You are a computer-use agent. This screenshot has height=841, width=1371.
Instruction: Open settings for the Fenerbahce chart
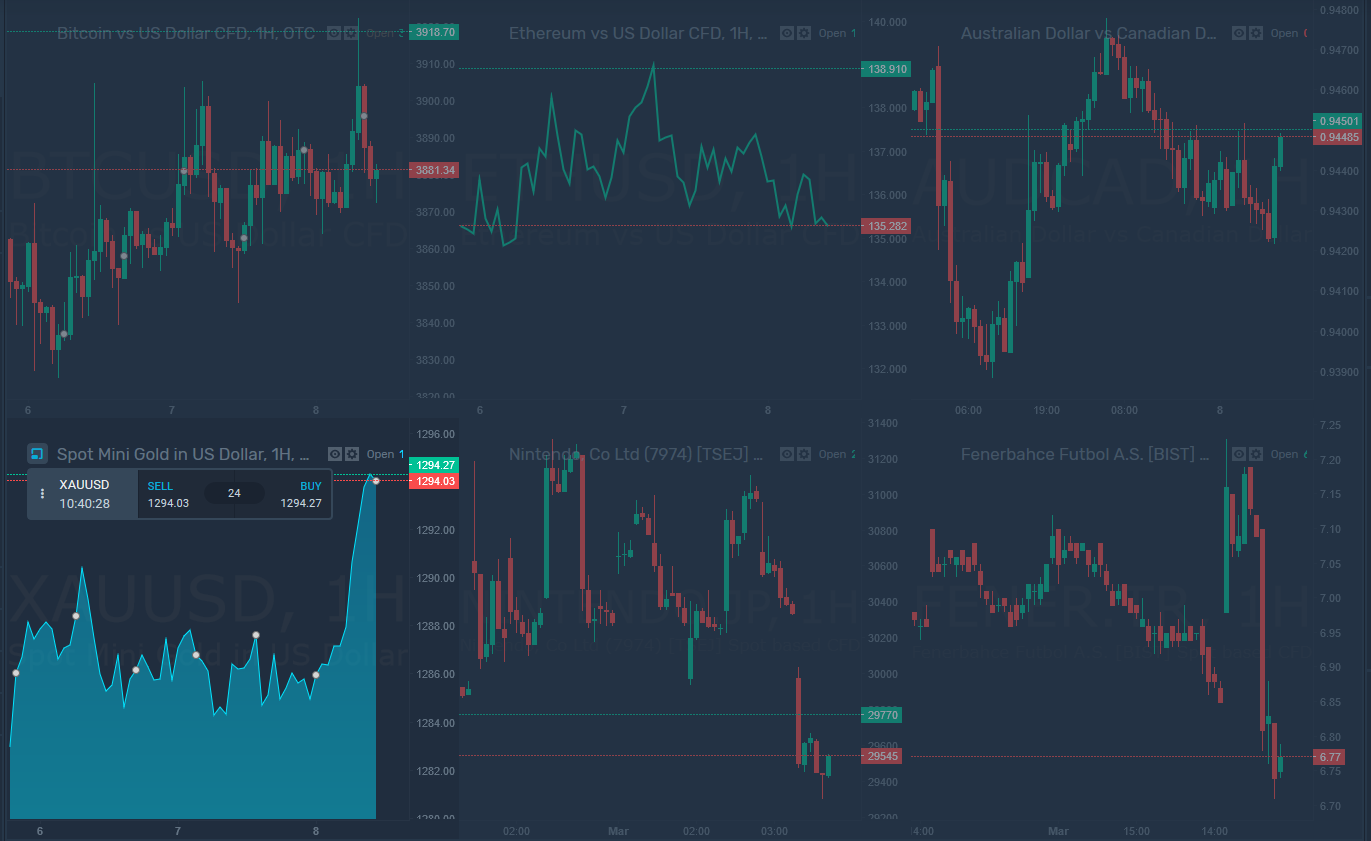tap(1256, 454)
